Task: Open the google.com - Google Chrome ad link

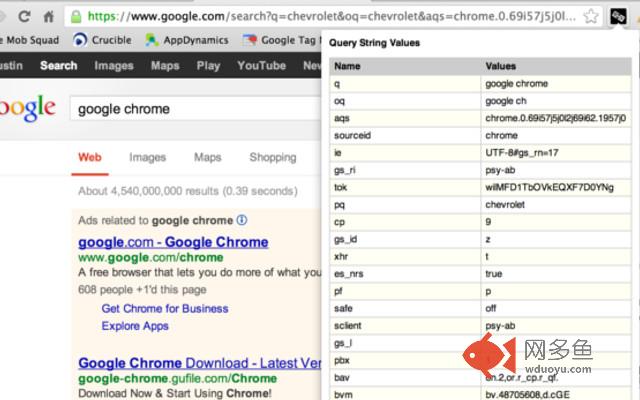Action: coord(173,242)
